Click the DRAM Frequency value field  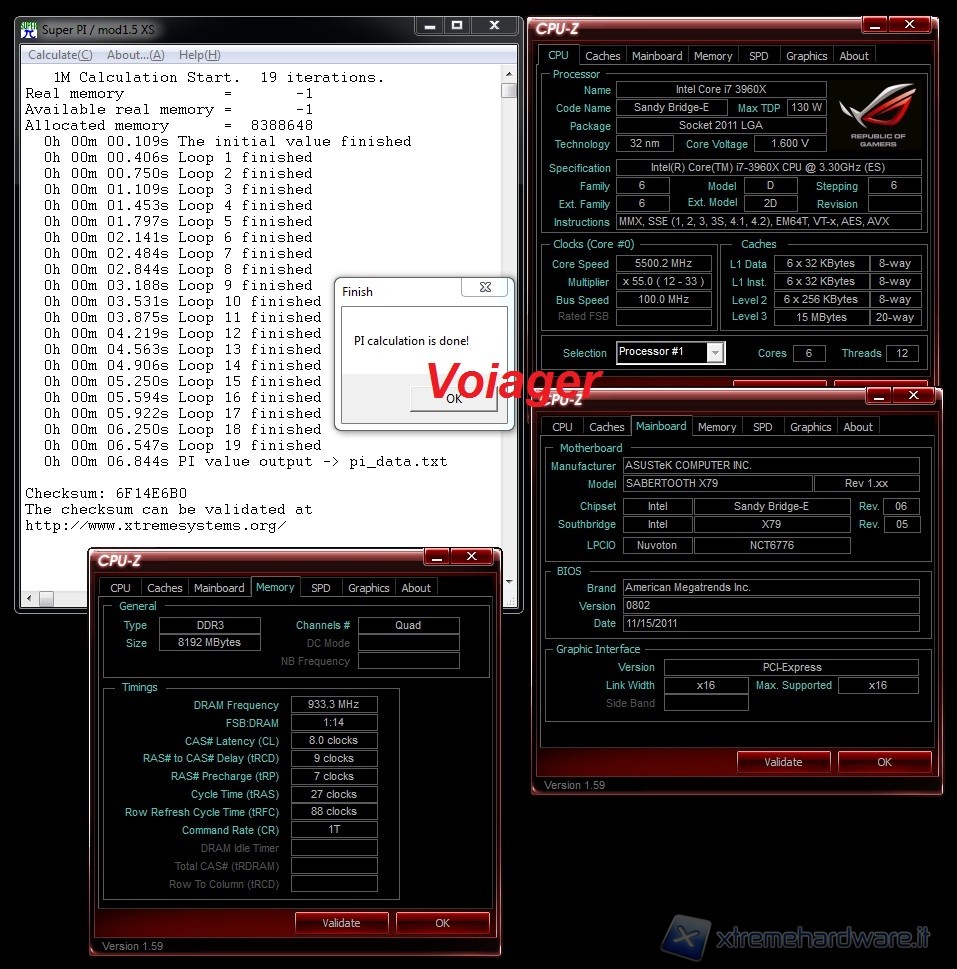(x=334, y=705)
